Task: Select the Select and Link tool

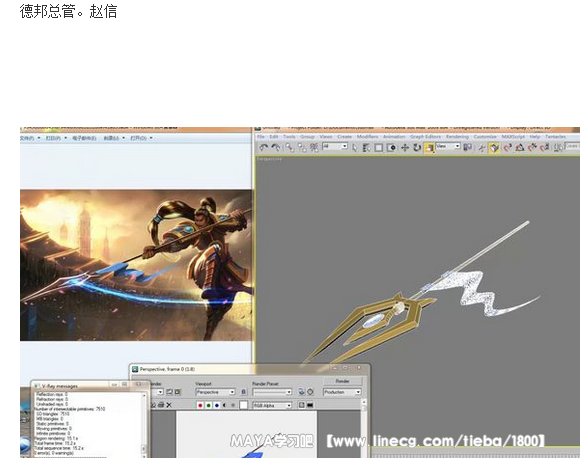Action: (290, 148)
